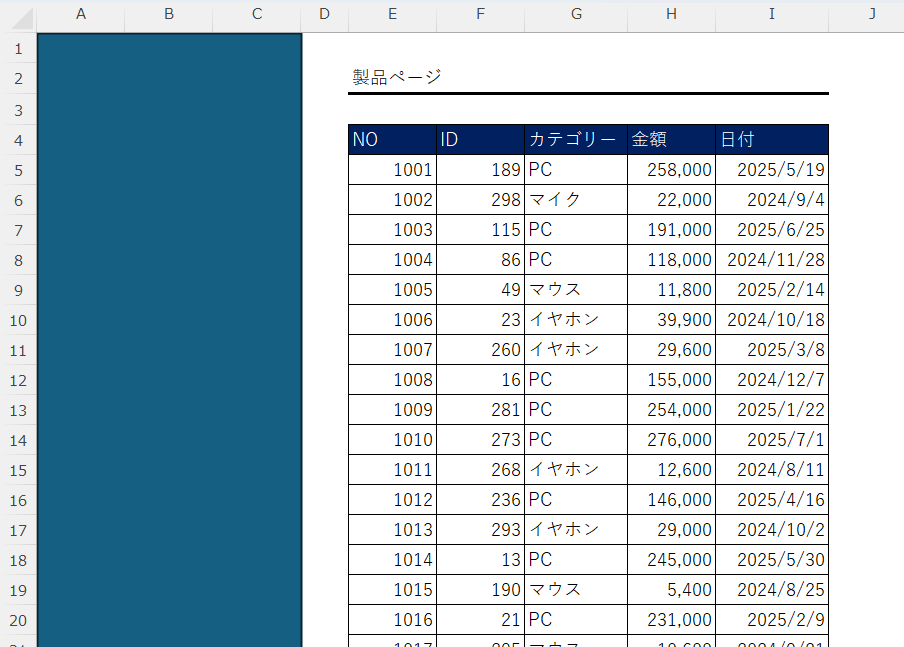
Task: Select the row 10 header
Action: (17, 320)
